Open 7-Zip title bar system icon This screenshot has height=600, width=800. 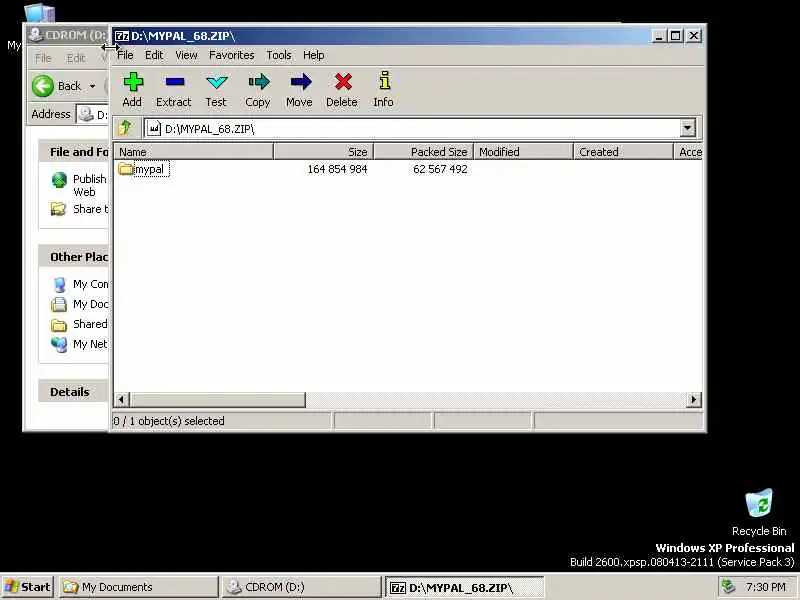(x=121, y=36)
